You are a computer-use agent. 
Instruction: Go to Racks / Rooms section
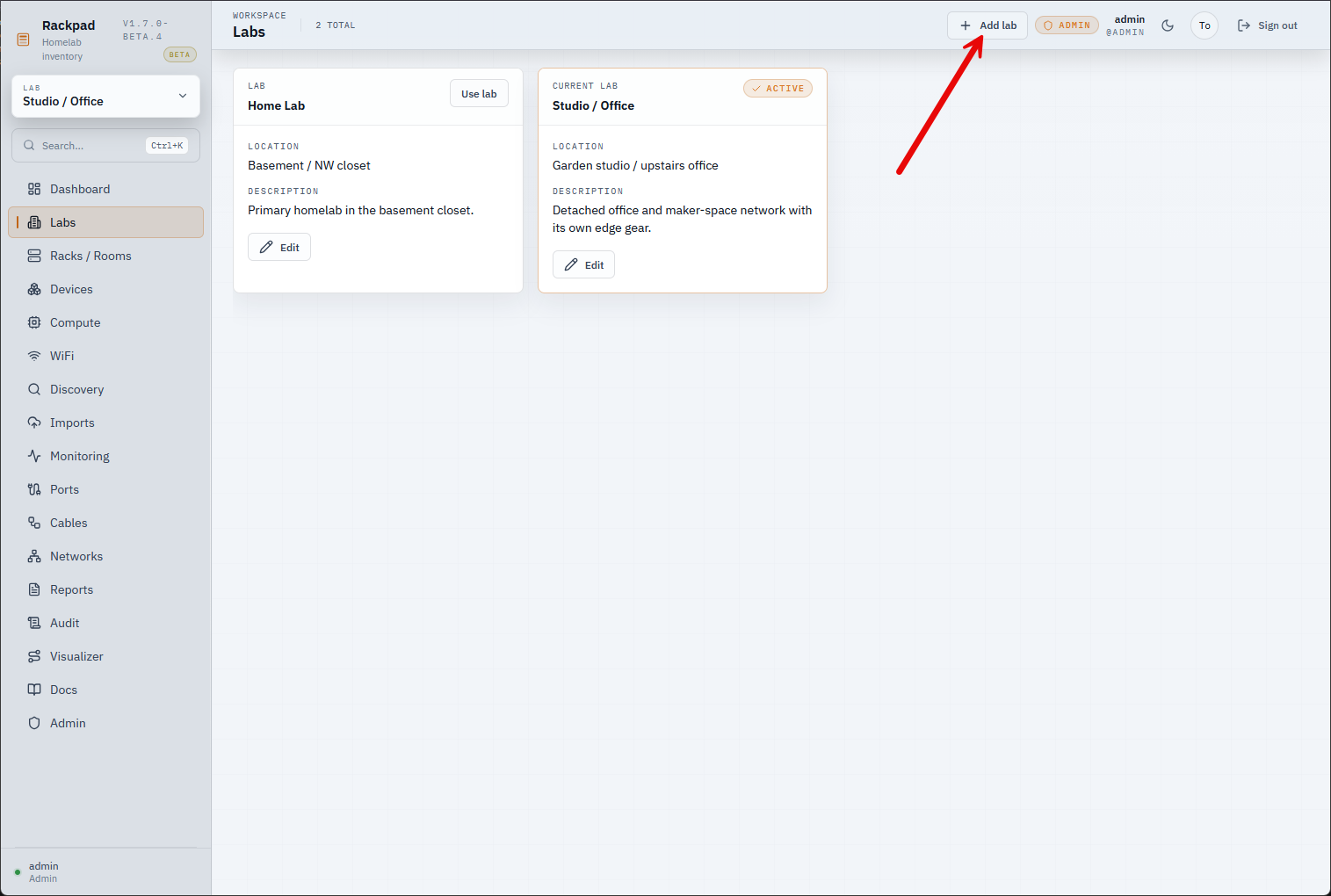105,256
